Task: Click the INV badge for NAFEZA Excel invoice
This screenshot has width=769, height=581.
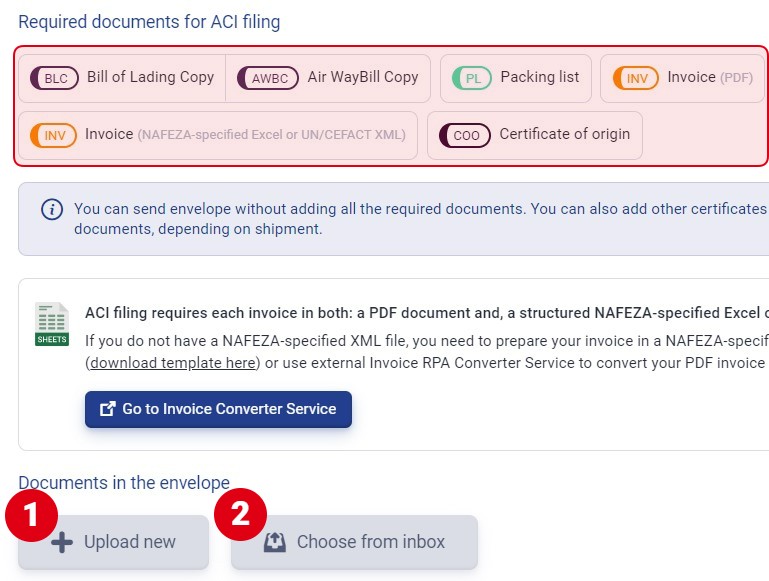Action: (x=53, y=135)
